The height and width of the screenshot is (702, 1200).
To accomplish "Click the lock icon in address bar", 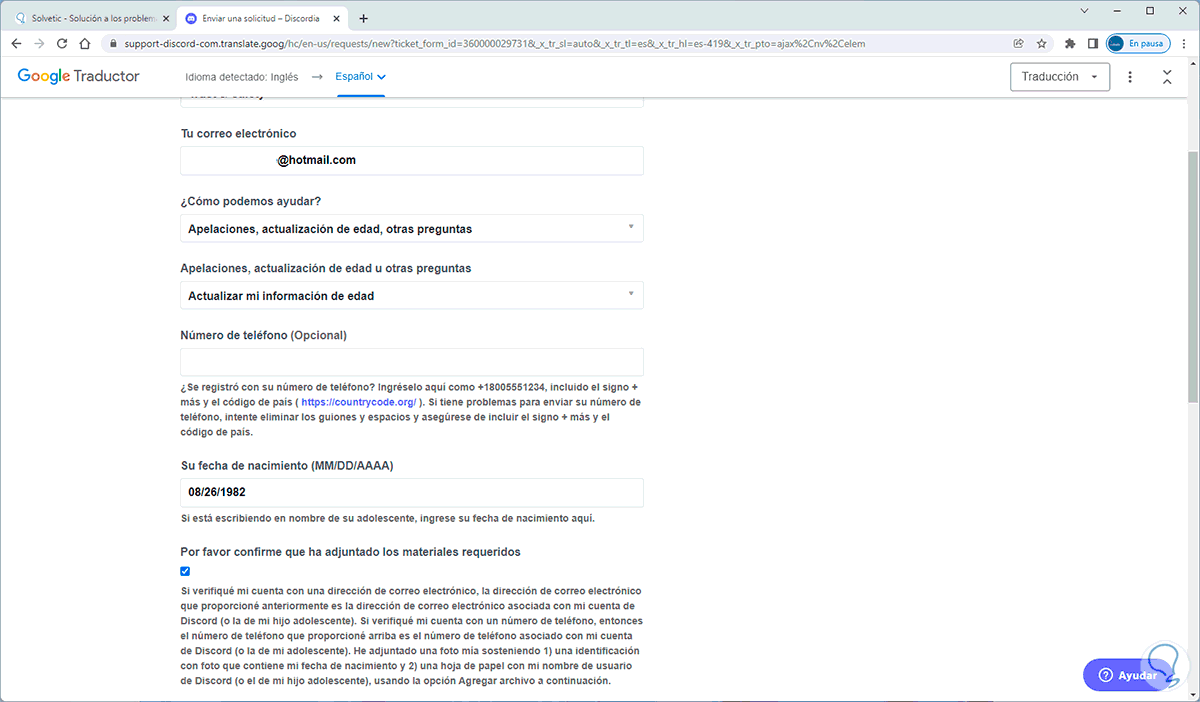I will pyautogui.click(x=113, y=44).
